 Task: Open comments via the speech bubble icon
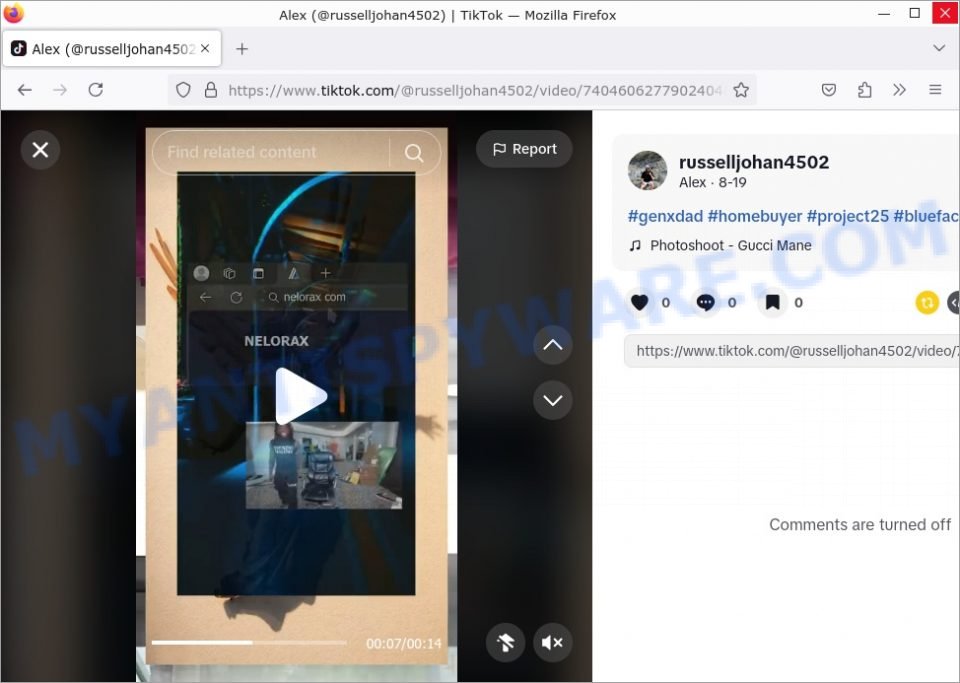tap(705, 302)
